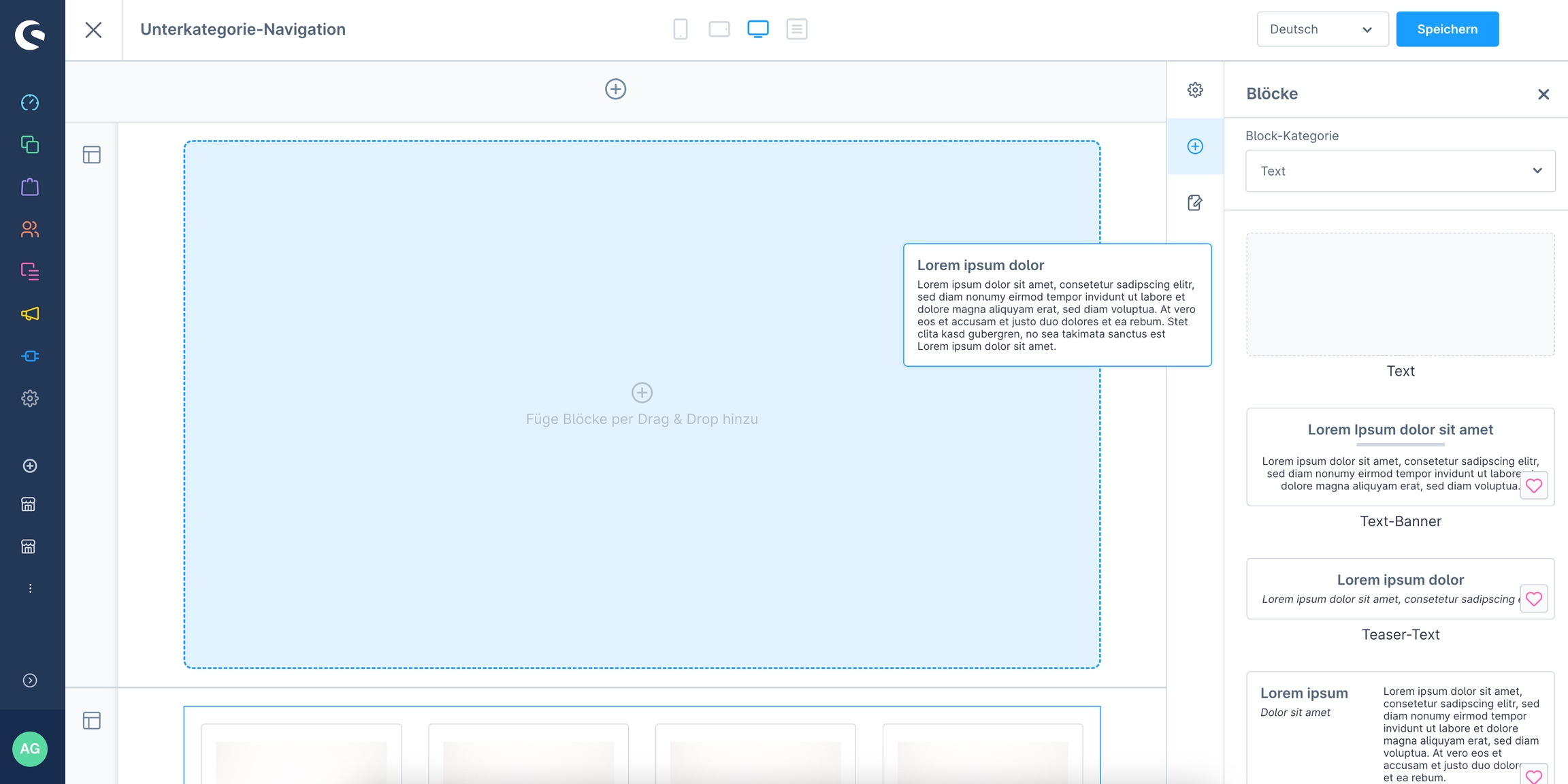Open the Catalogues sidebar icon

coord(30,145)
